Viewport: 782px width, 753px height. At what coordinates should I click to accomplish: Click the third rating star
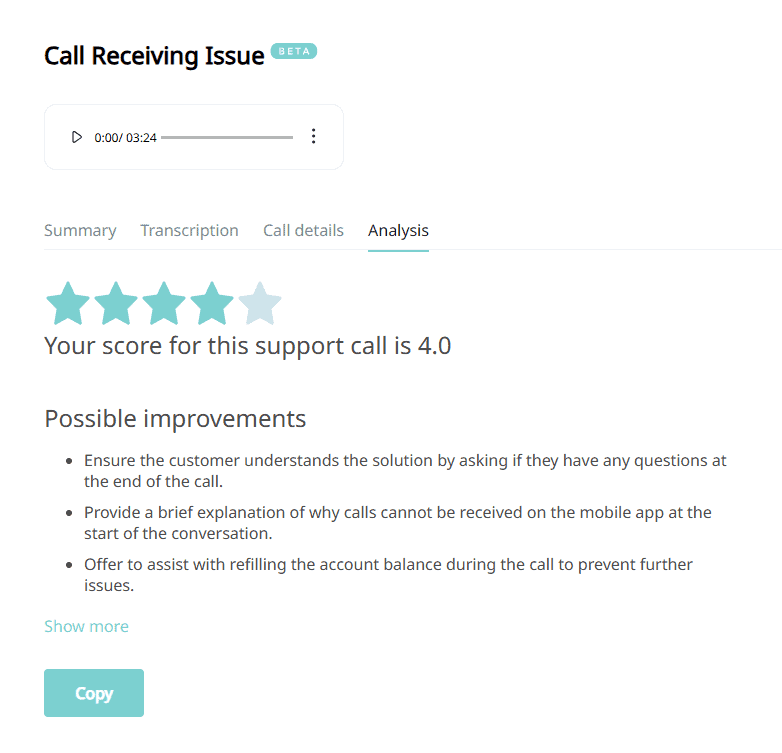[x=164, y=303]
